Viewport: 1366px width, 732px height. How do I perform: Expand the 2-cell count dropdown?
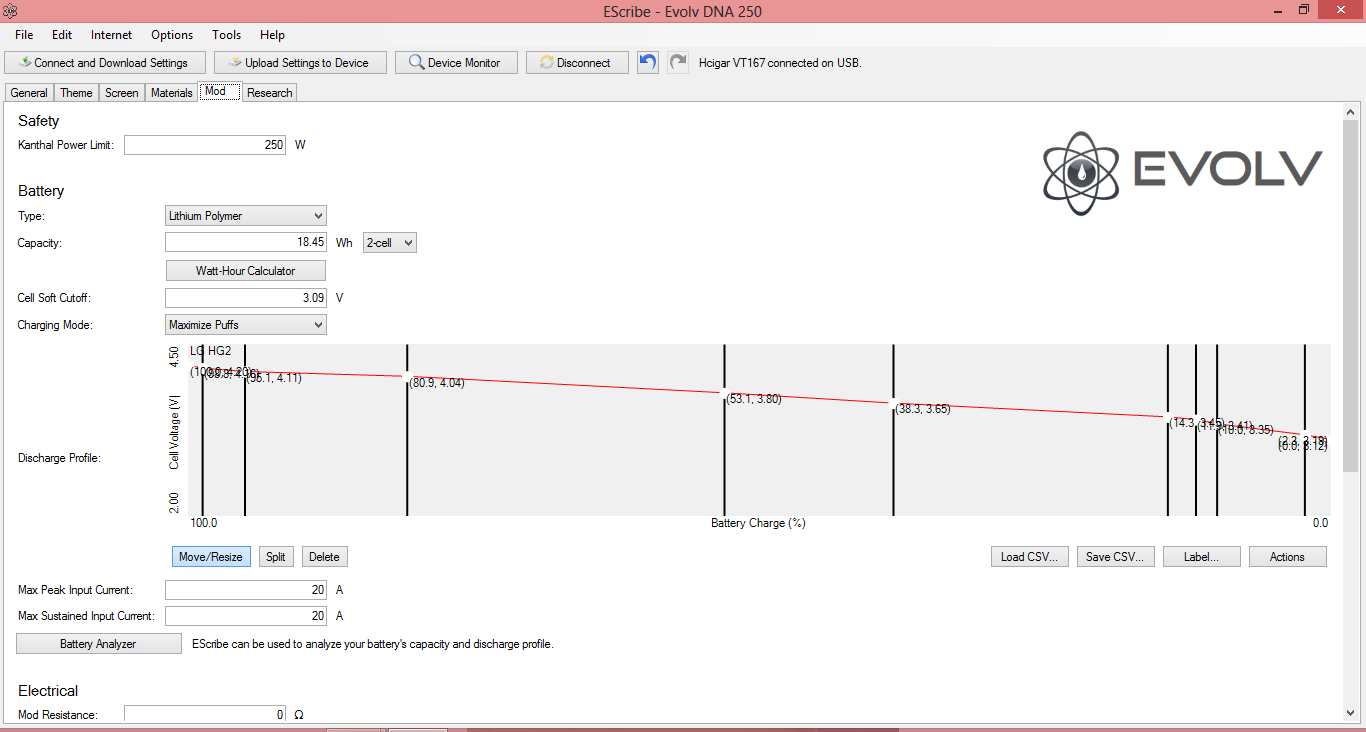point(390,243)
